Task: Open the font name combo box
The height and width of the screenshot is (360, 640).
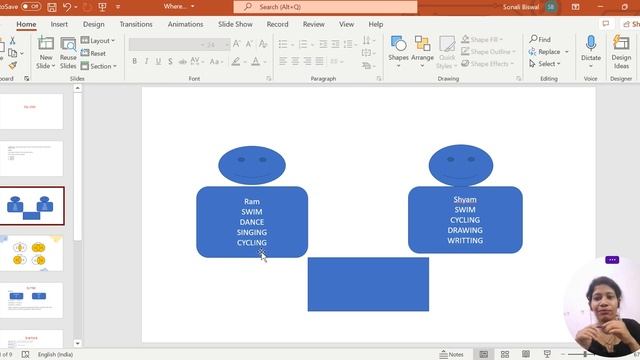Action: [167, 44]
